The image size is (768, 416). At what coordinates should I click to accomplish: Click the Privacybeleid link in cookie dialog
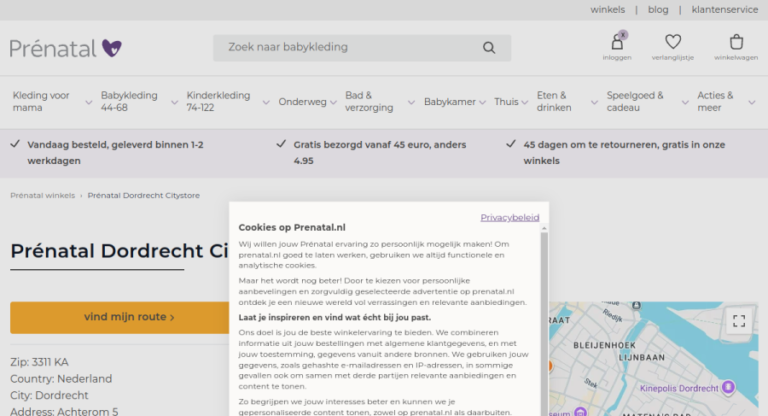click(x=510, y=218)
